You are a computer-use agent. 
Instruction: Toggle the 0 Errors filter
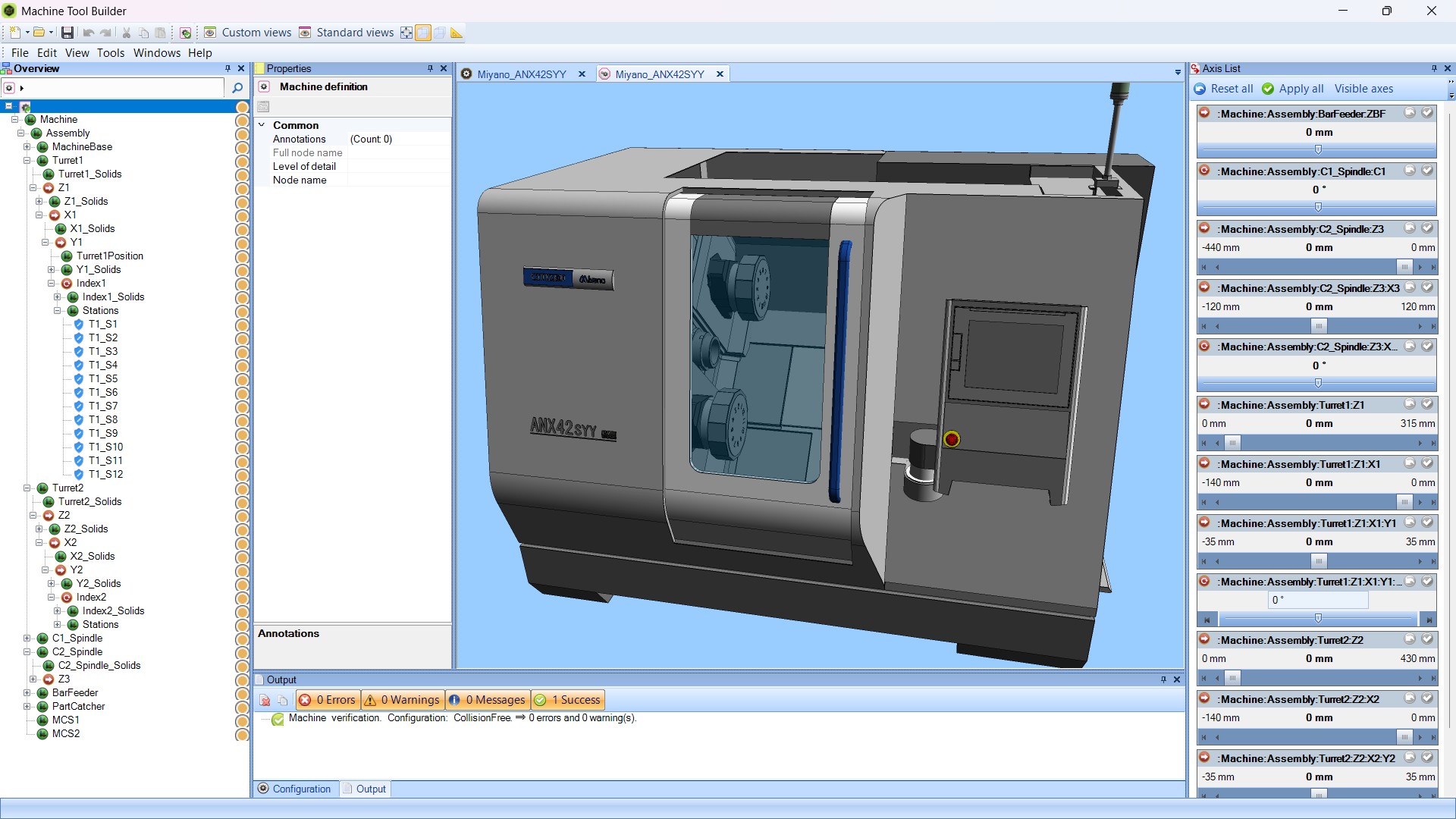point(328,700)
